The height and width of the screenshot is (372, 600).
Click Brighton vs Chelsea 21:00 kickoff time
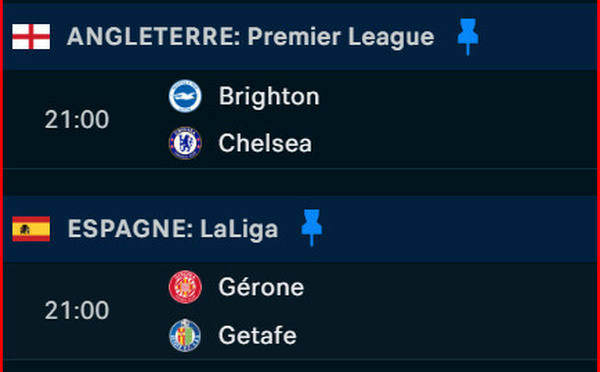tap(77, 119)
